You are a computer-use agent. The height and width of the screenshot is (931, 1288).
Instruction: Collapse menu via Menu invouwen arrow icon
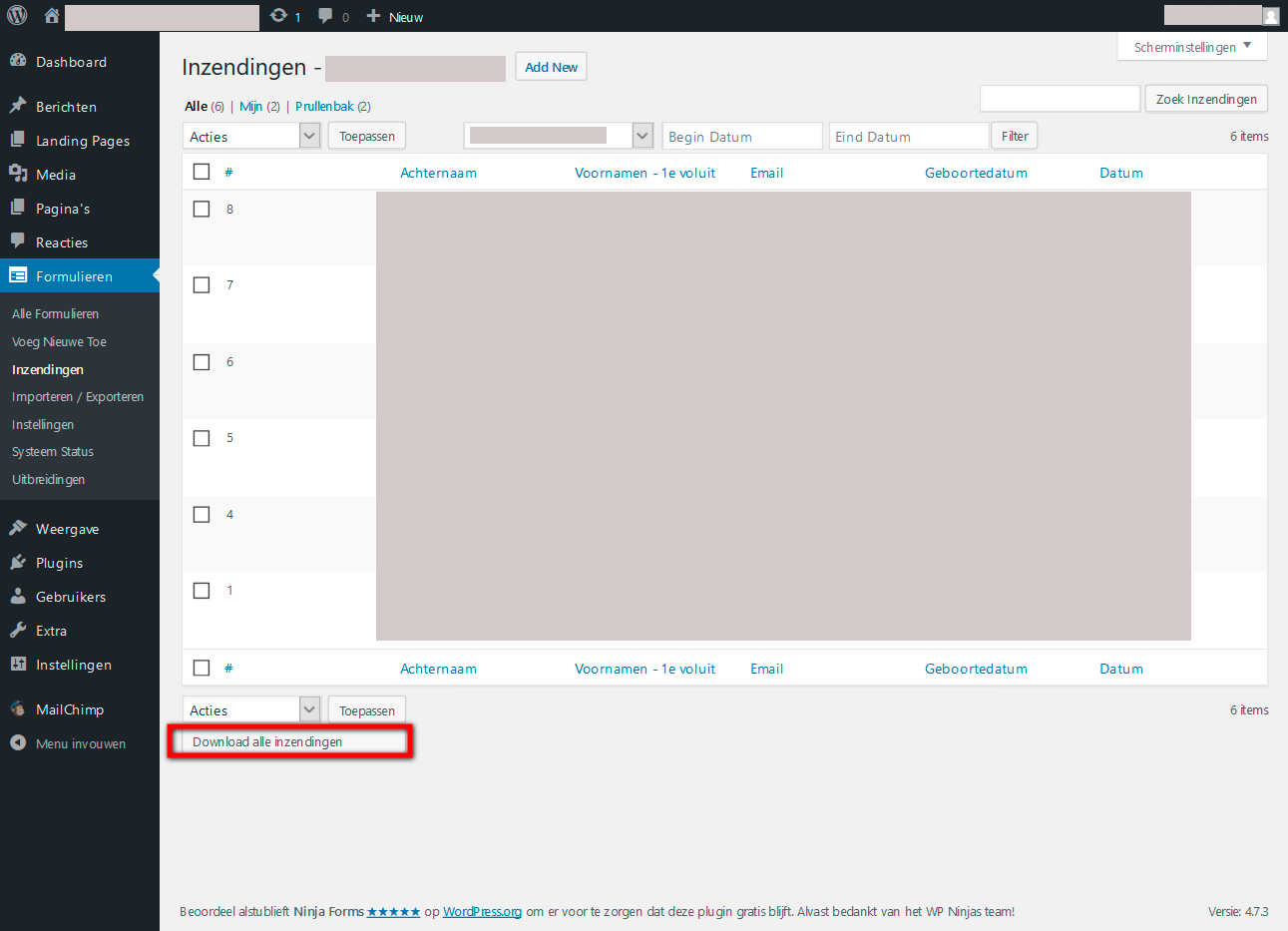coord(18,742)
